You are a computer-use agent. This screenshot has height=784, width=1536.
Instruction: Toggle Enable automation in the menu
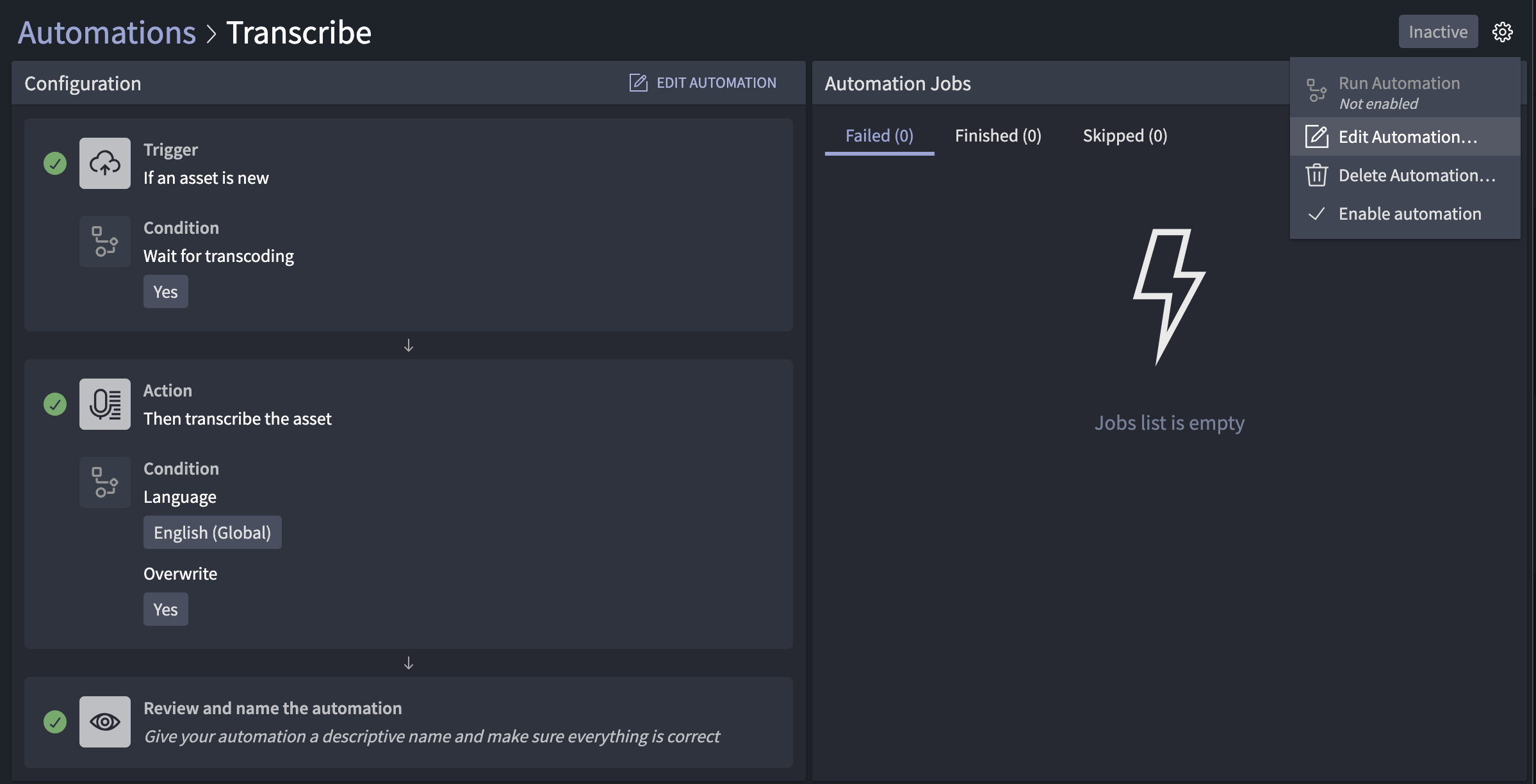pos(1405,213)
